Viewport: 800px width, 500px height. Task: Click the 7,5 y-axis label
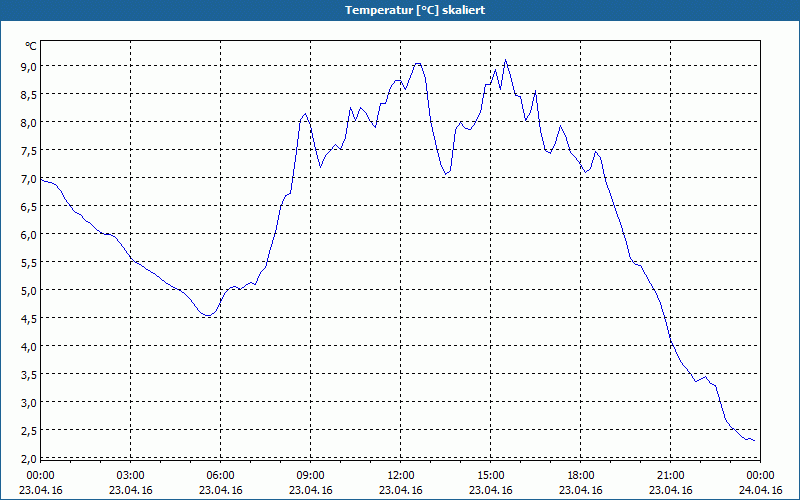coord(29,151)
